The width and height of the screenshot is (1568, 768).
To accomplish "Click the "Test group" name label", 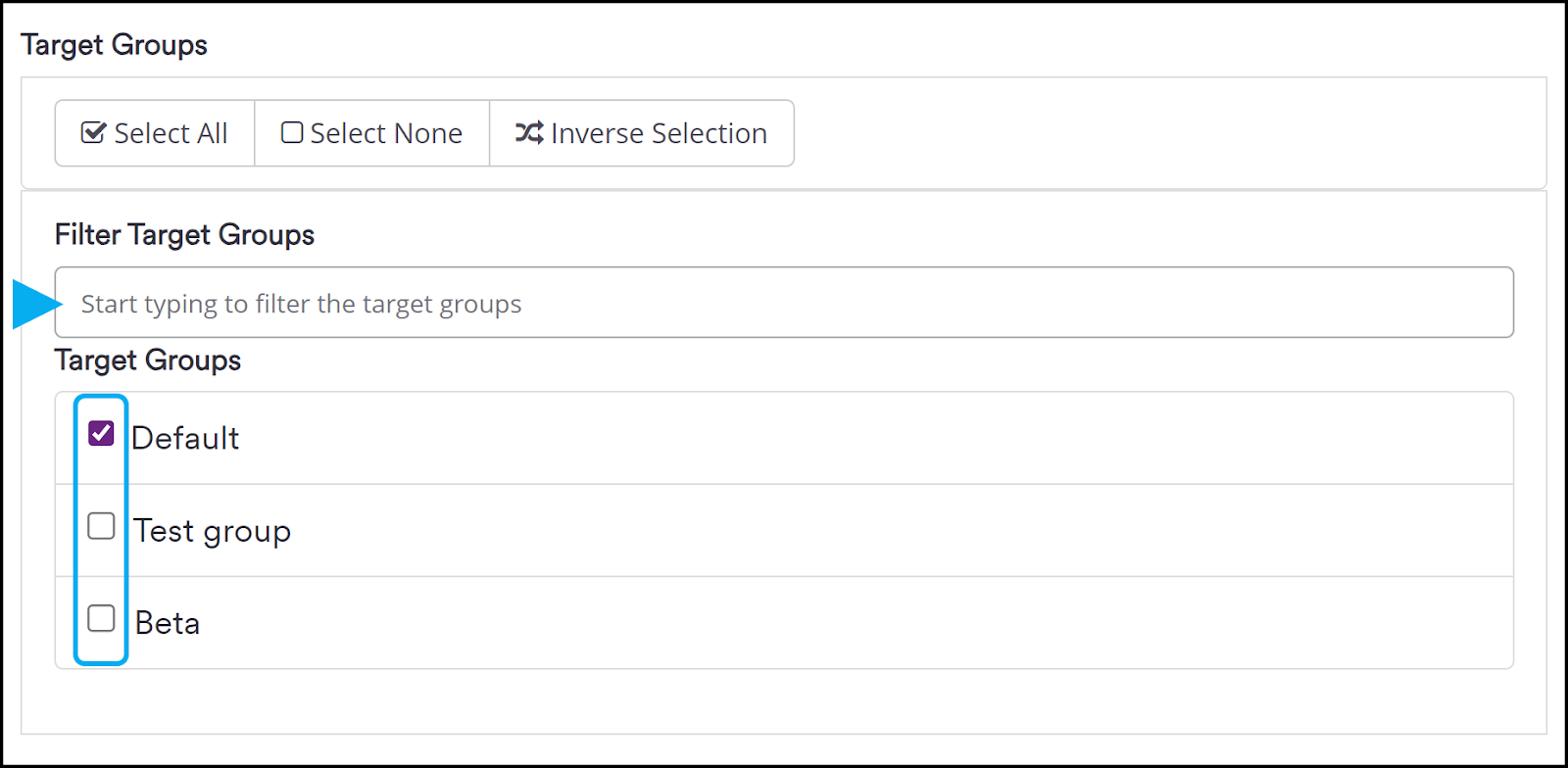I will tap(213, 531).
